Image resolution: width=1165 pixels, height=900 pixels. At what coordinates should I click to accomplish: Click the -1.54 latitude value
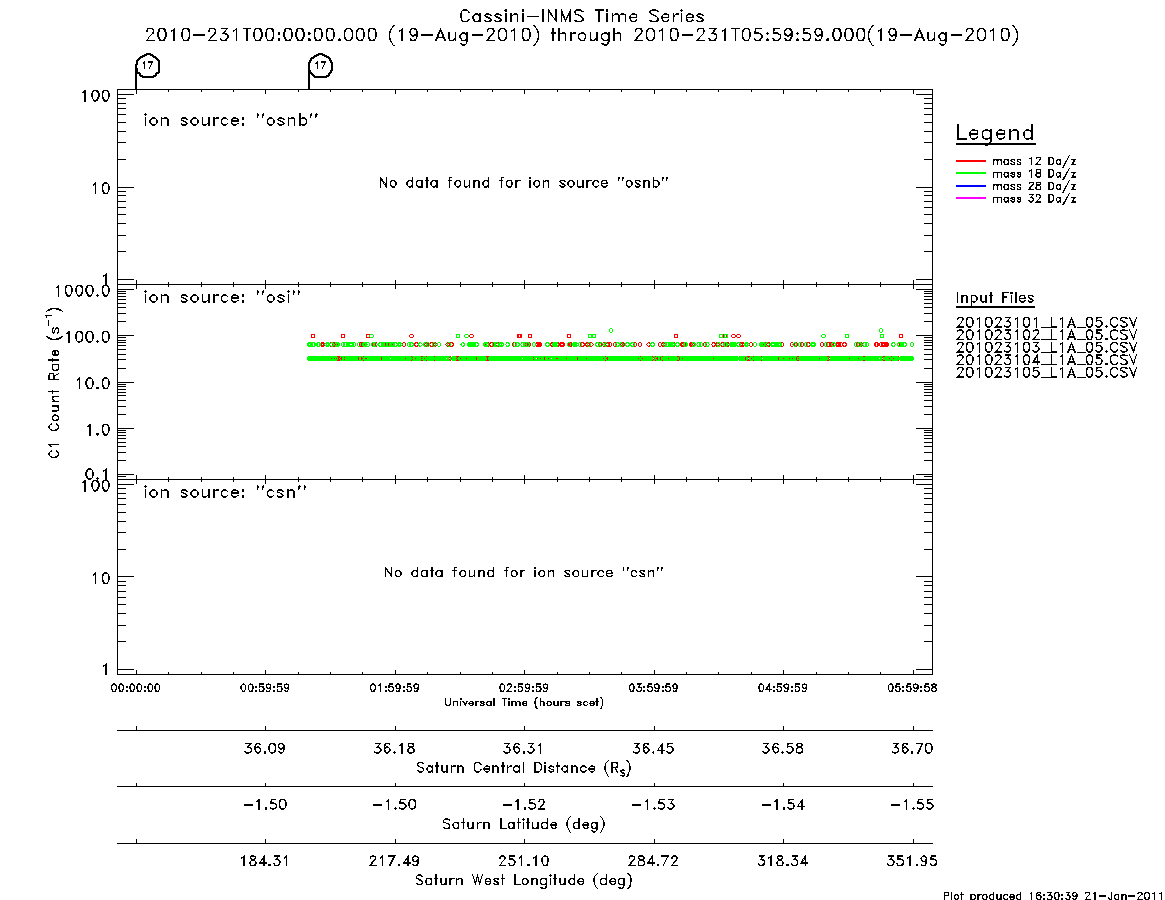click(782, 805)
